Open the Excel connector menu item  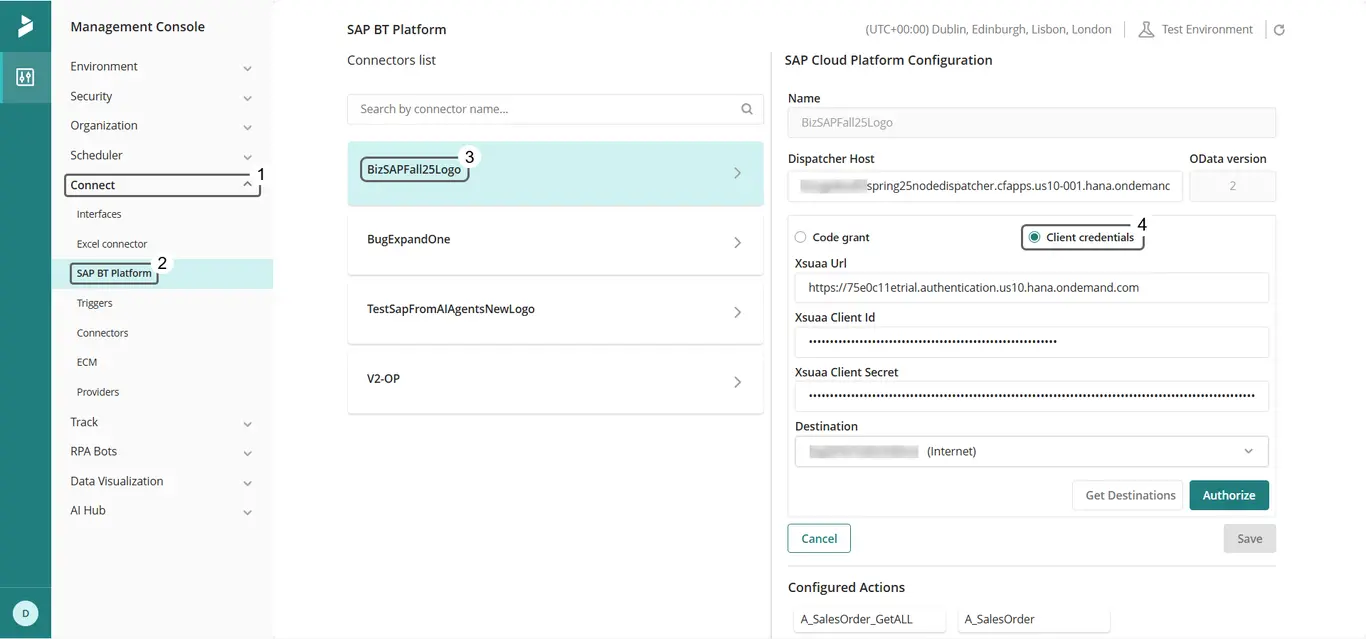point(112,244)
